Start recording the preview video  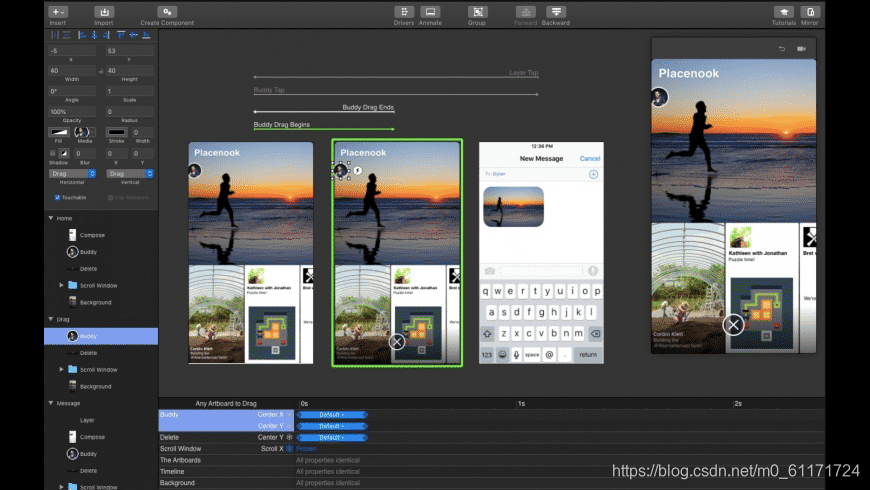coord(801,49)
